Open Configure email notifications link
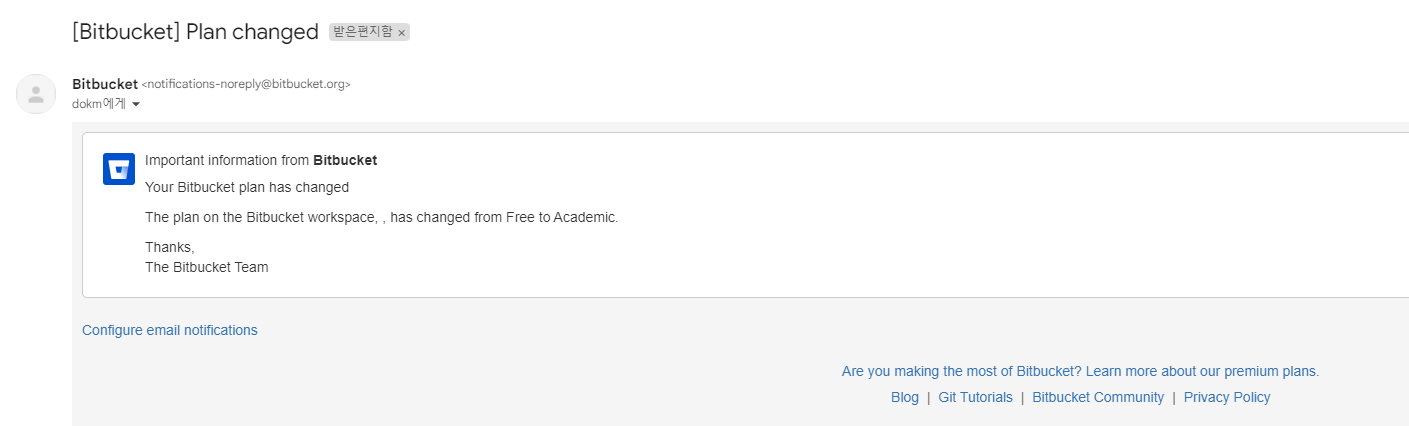Screen dimensions: 1409x426 click(170, 330)
